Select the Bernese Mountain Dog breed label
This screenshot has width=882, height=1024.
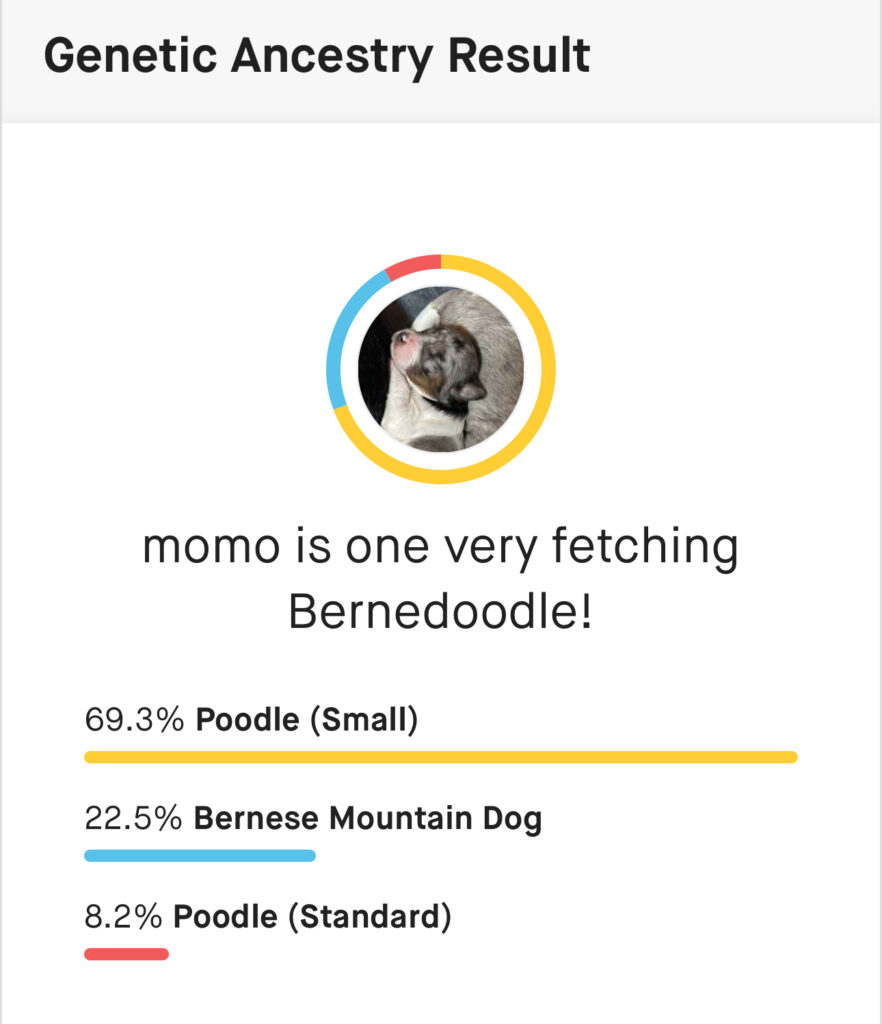(x=367, y=819)
